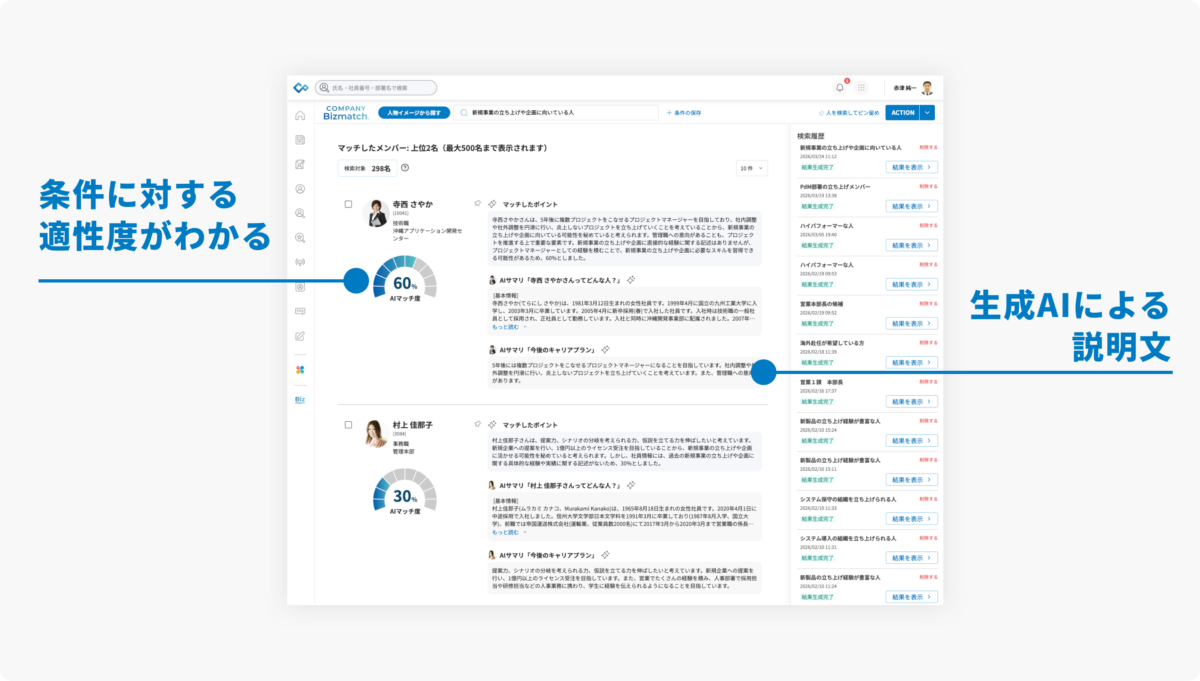This screenshot has width=1200, height=681.
Task: Click the 氏名・社員番号・部署名 search field
Action: (376, 88)
